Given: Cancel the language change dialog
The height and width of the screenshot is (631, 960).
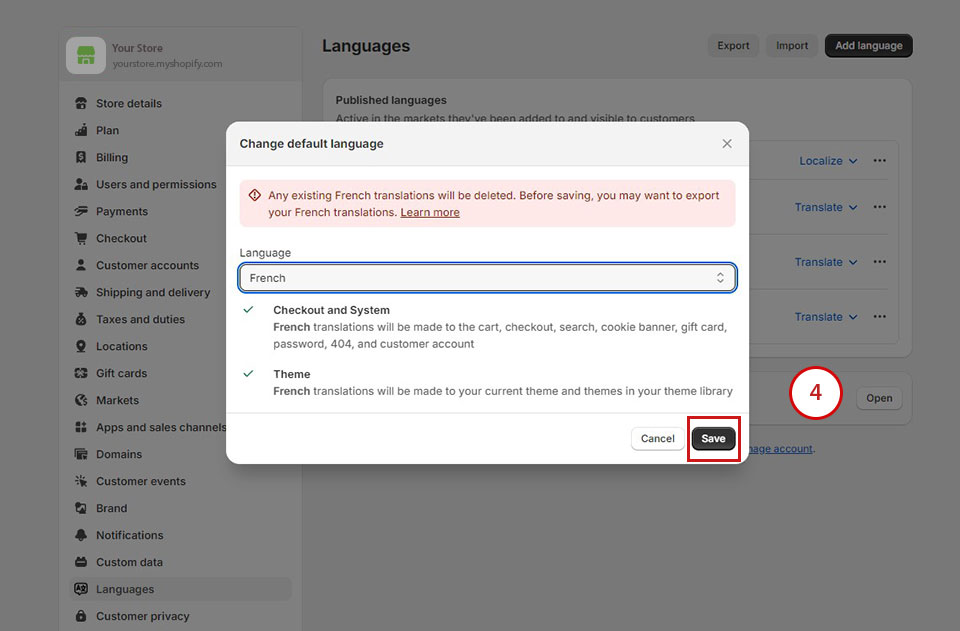Looking at the screenshot, I should tap(657, 438).
